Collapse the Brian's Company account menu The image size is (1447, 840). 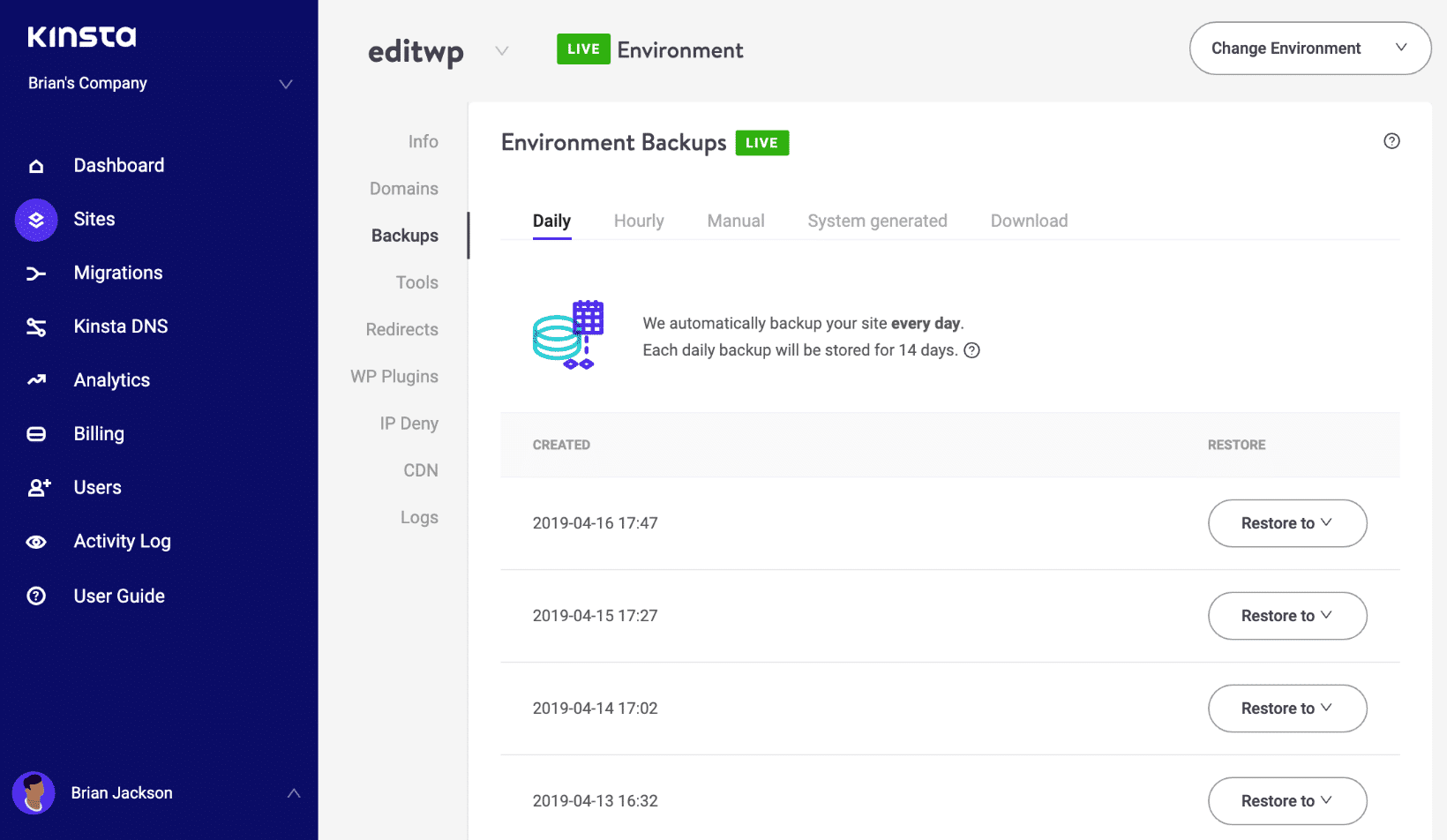285,84
